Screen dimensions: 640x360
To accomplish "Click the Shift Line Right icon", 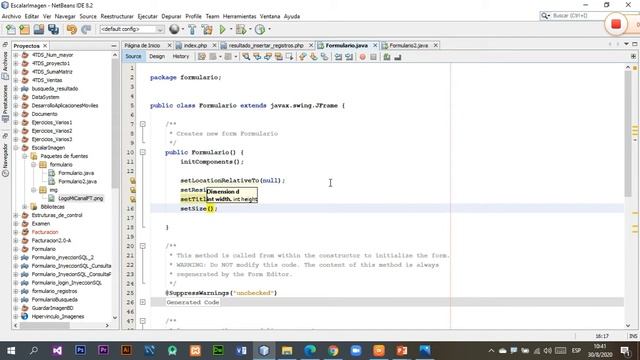I will pyautogui.click(x=349, y=57).
